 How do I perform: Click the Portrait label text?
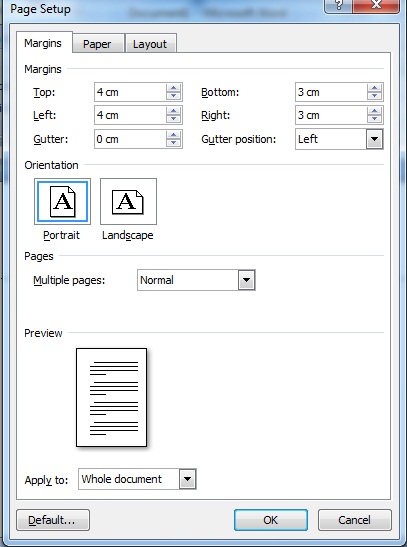point(61,235)
